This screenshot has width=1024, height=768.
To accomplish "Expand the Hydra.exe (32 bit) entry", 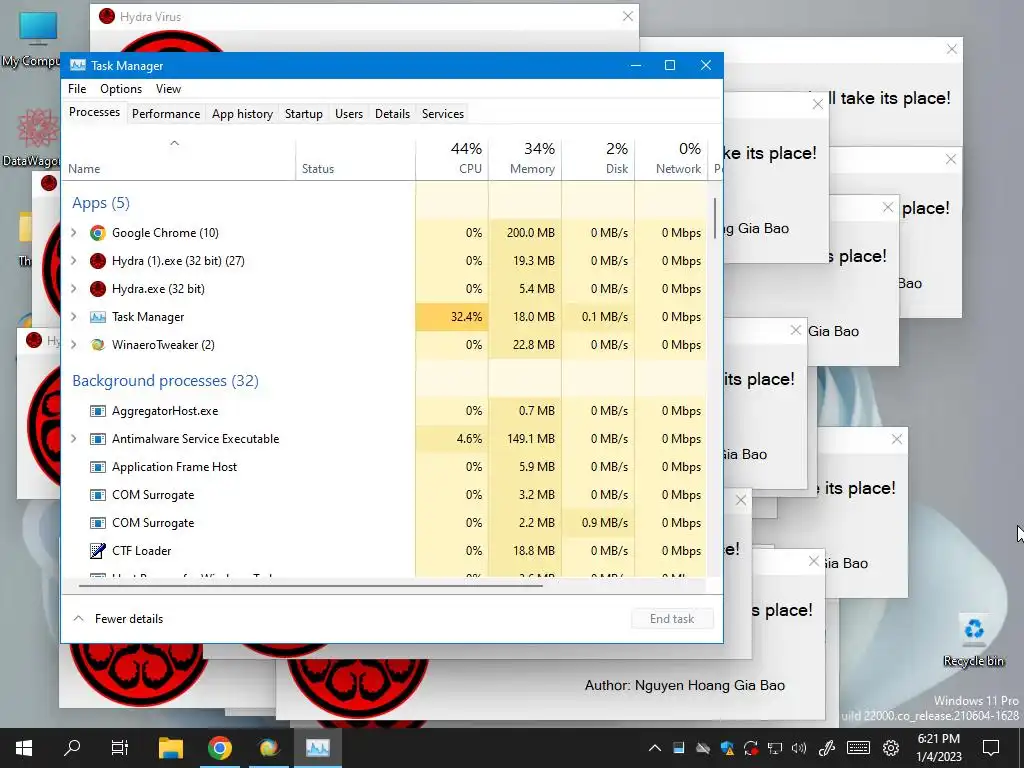I will [74, 289].
